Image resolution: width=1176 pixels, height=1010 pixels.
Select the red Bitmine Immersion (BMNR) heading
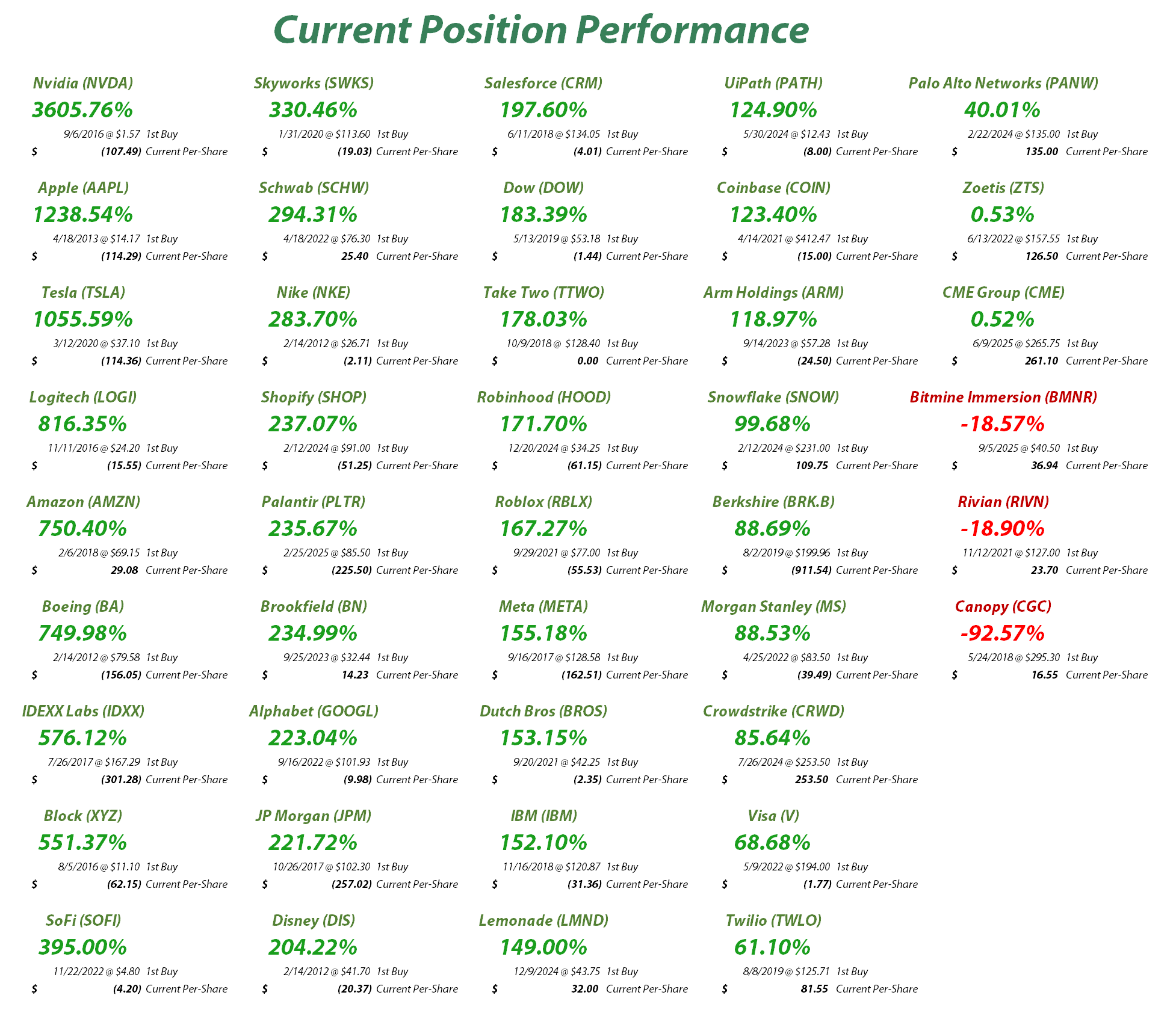1003,397
